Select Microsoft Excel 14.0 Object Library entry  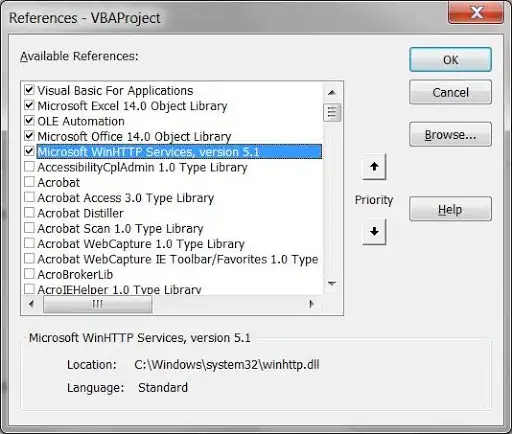[132, 106]
